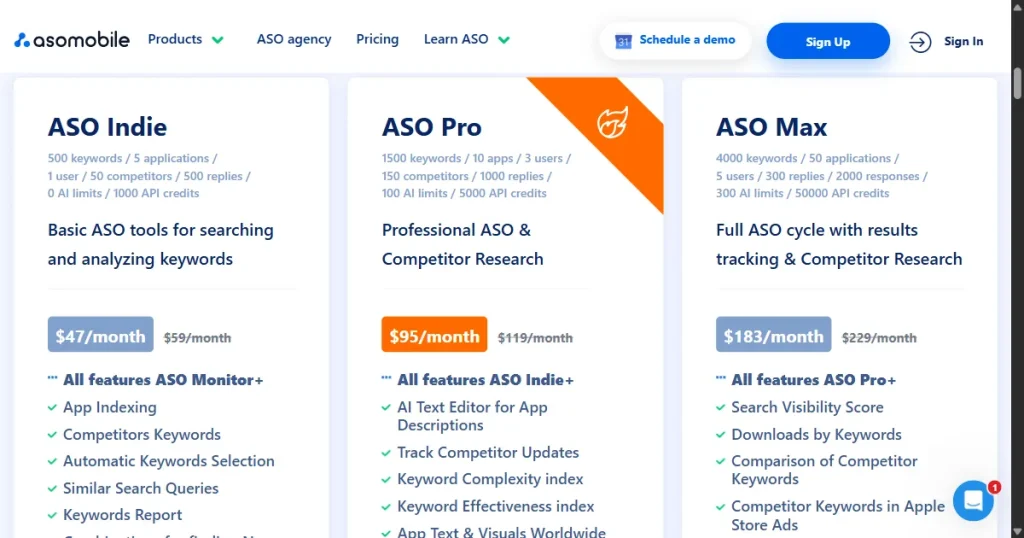Click Keyword Complexity index feature

pos(490,479)
